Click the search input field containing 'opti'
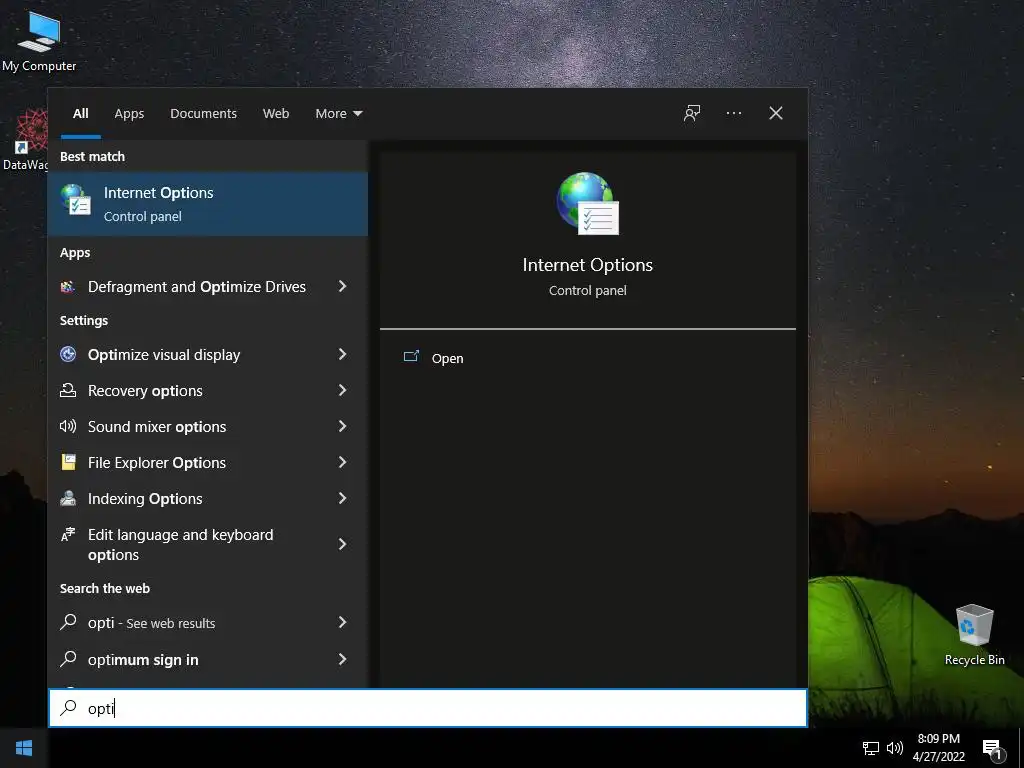The image size is (1024, 768). coord(428,708)
